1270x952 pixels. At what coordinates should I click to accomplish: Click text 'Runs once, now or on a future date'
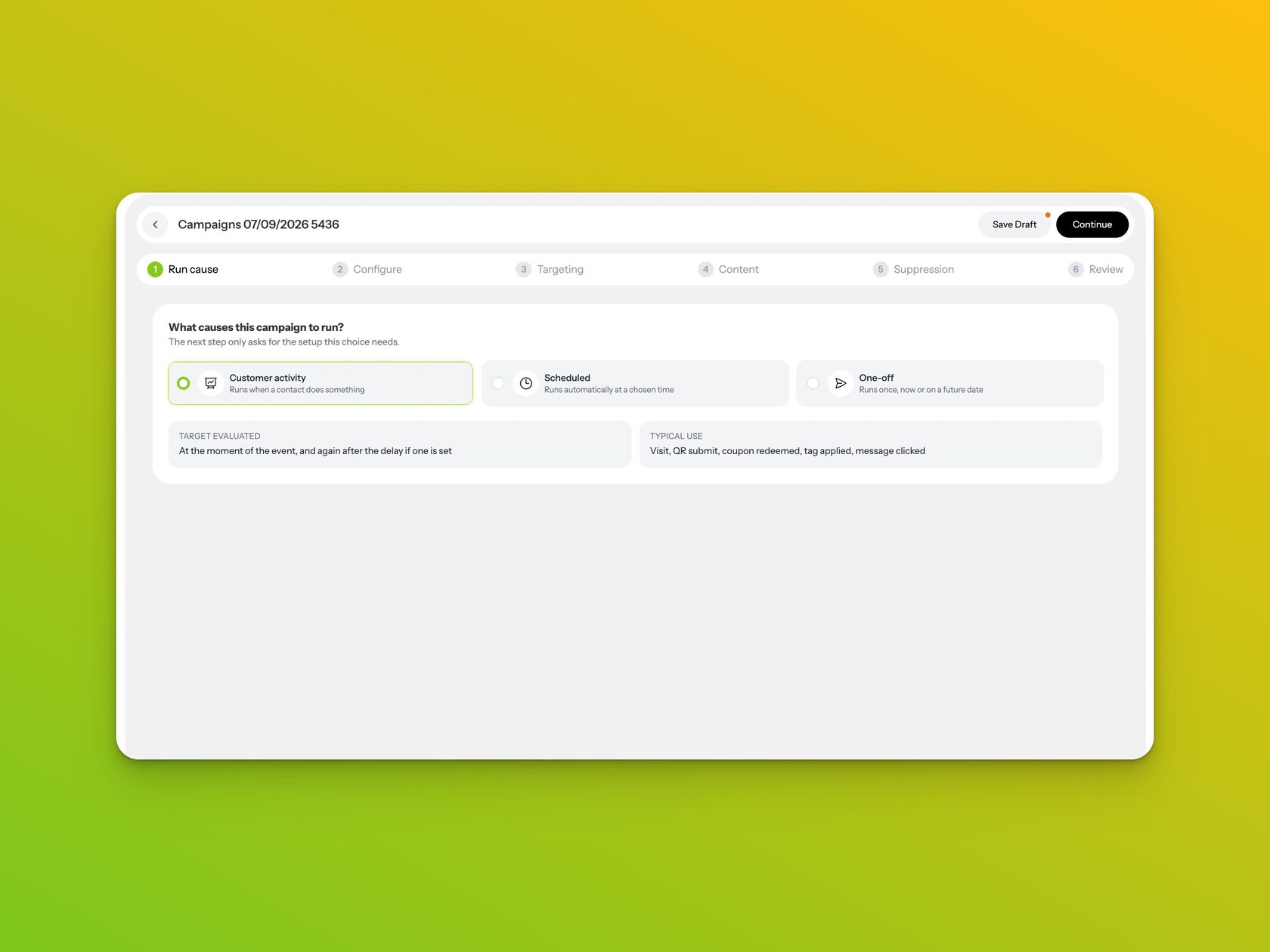pos(921,390)
